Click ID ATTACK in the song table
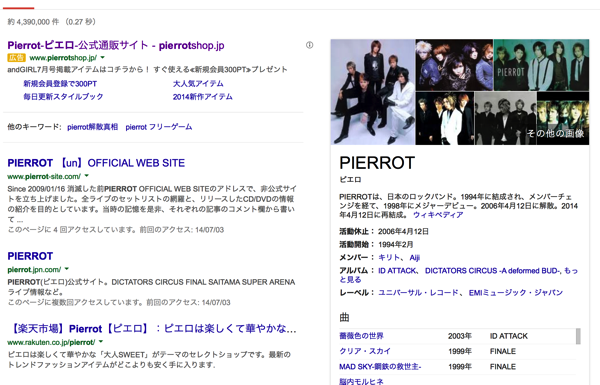600x385 pixels. click(509, 336)
